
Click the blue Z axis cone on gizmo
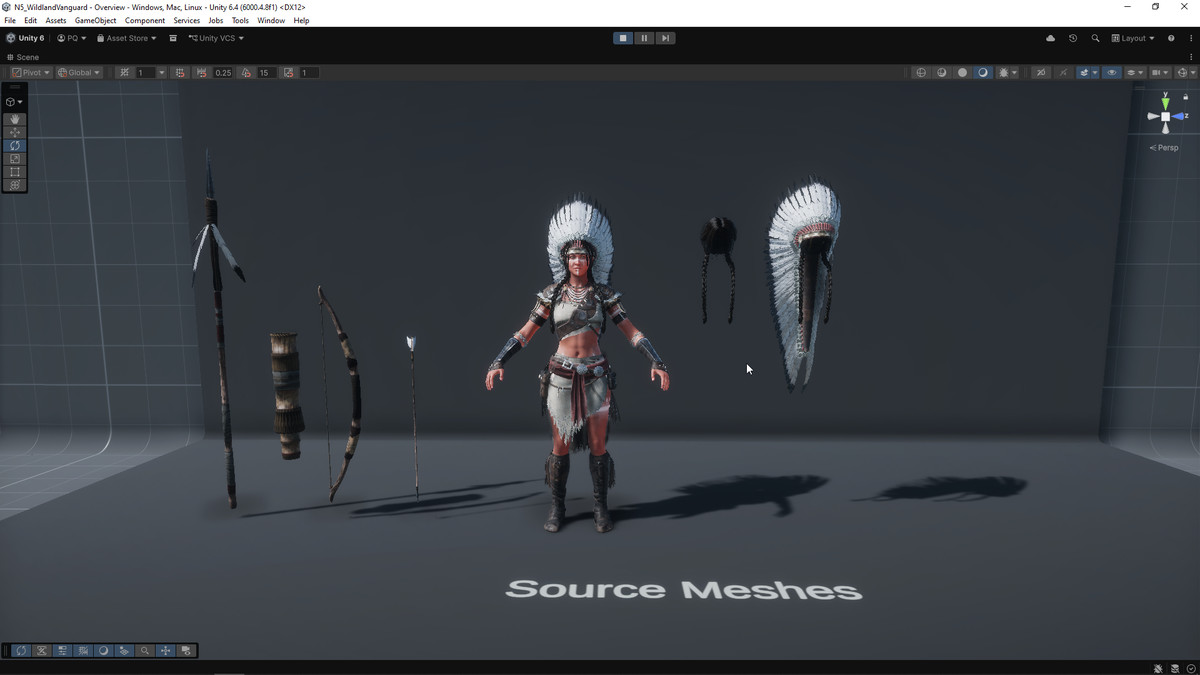tap(1179, 117)
